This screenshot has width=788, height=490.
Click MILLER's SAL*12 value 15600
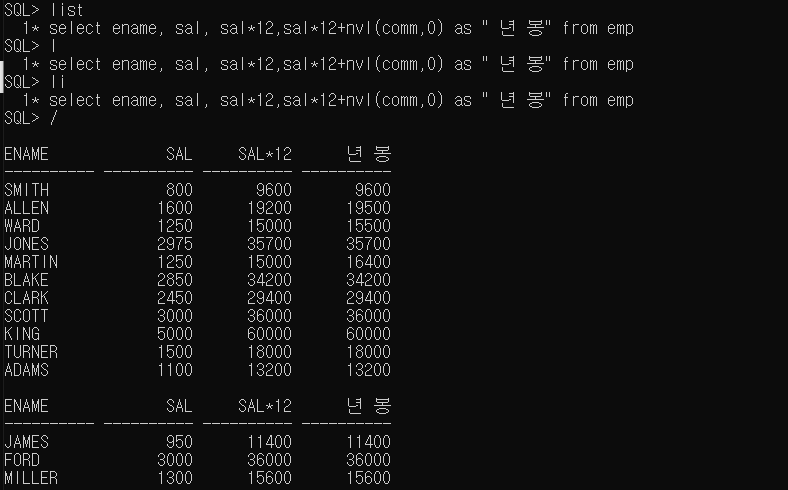269,478
